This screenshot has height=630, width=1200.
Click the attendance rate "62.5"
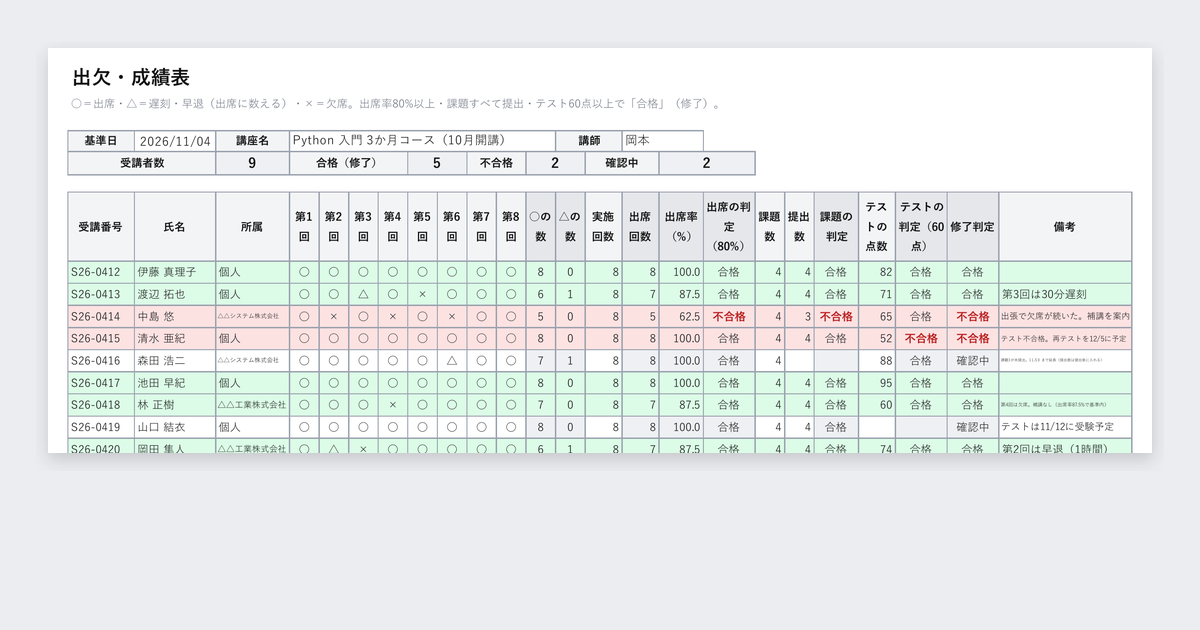pos(686,316)
